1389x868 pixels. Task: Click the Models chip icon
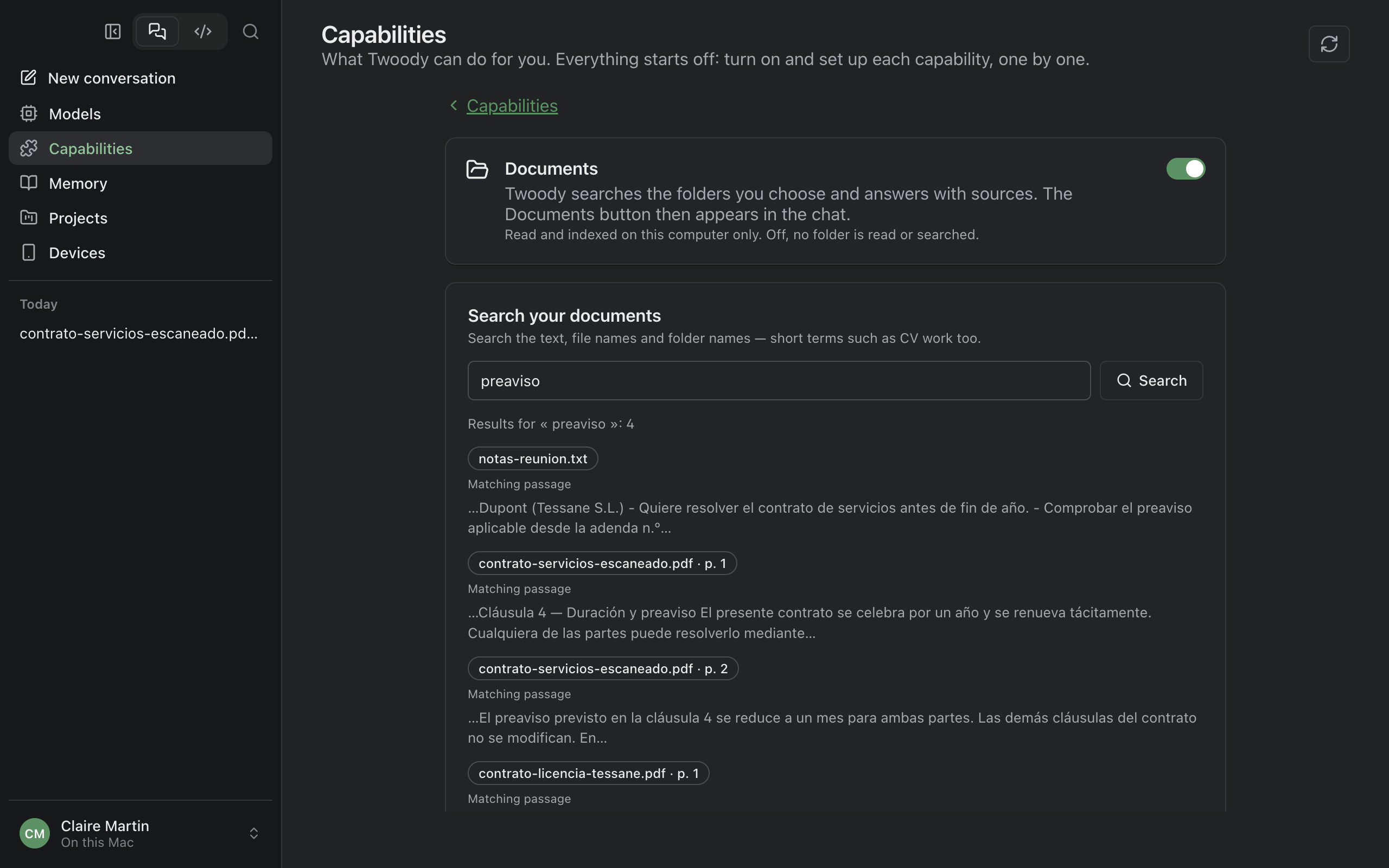click(28, 113)
